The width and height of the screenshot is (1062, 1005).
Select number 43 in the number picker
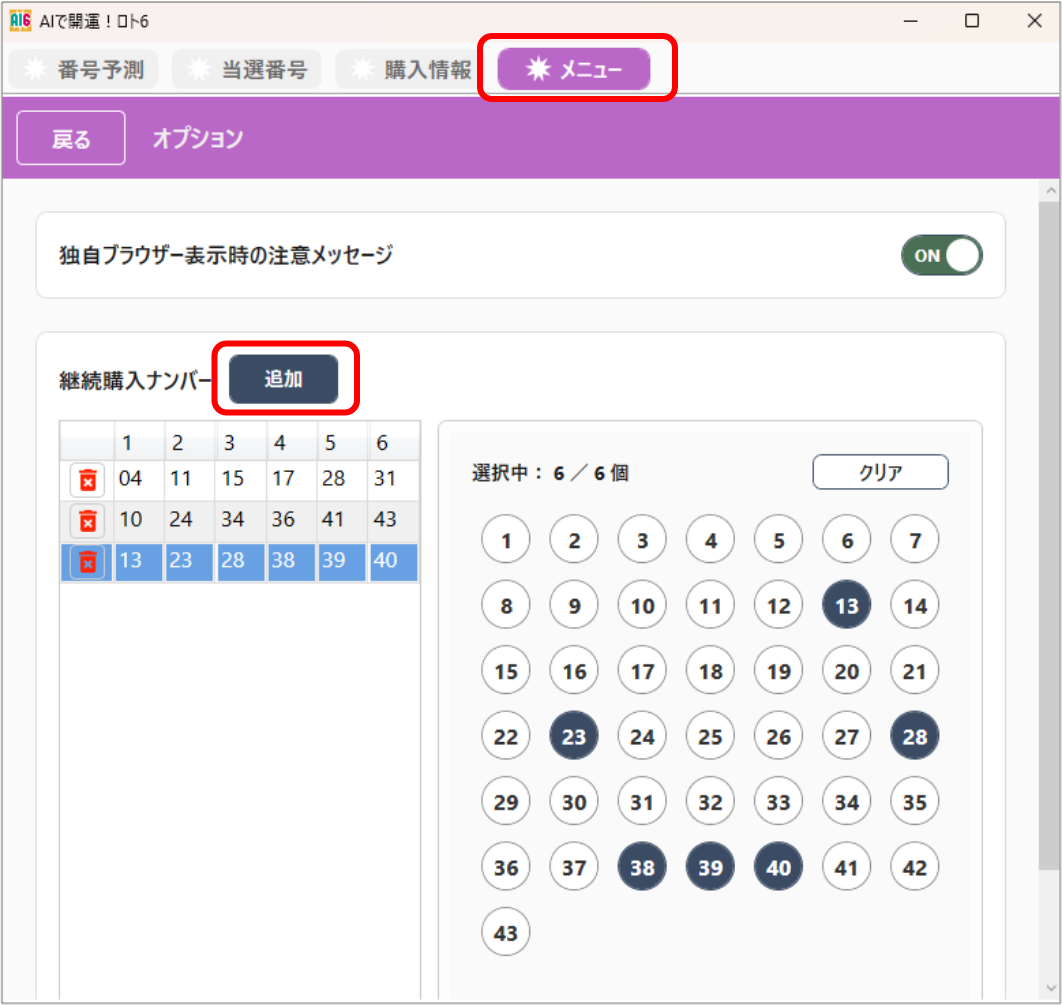pos(506,931)
